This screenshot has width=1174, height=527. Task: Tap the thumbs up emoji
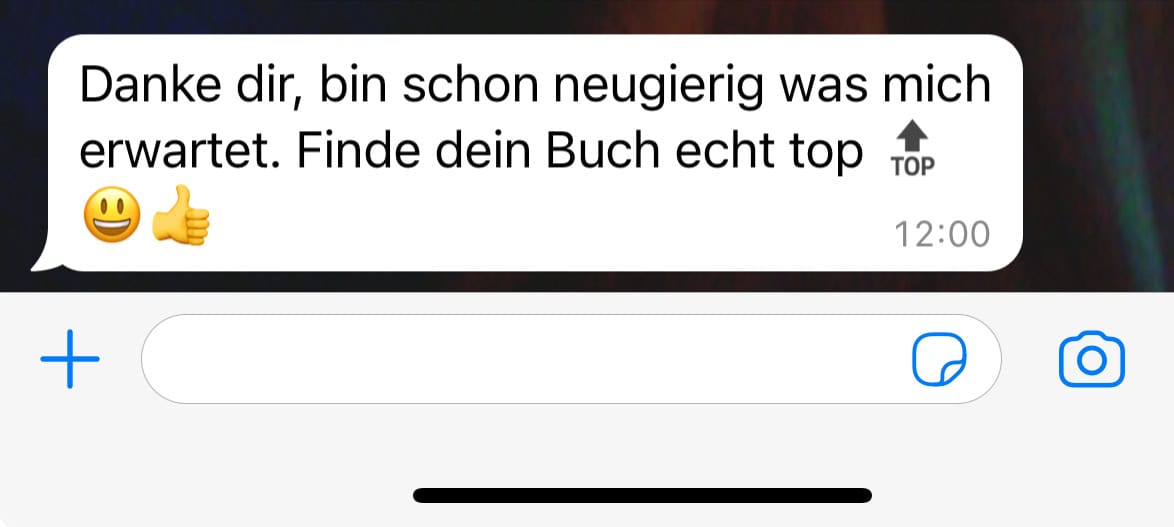[180, 215]
